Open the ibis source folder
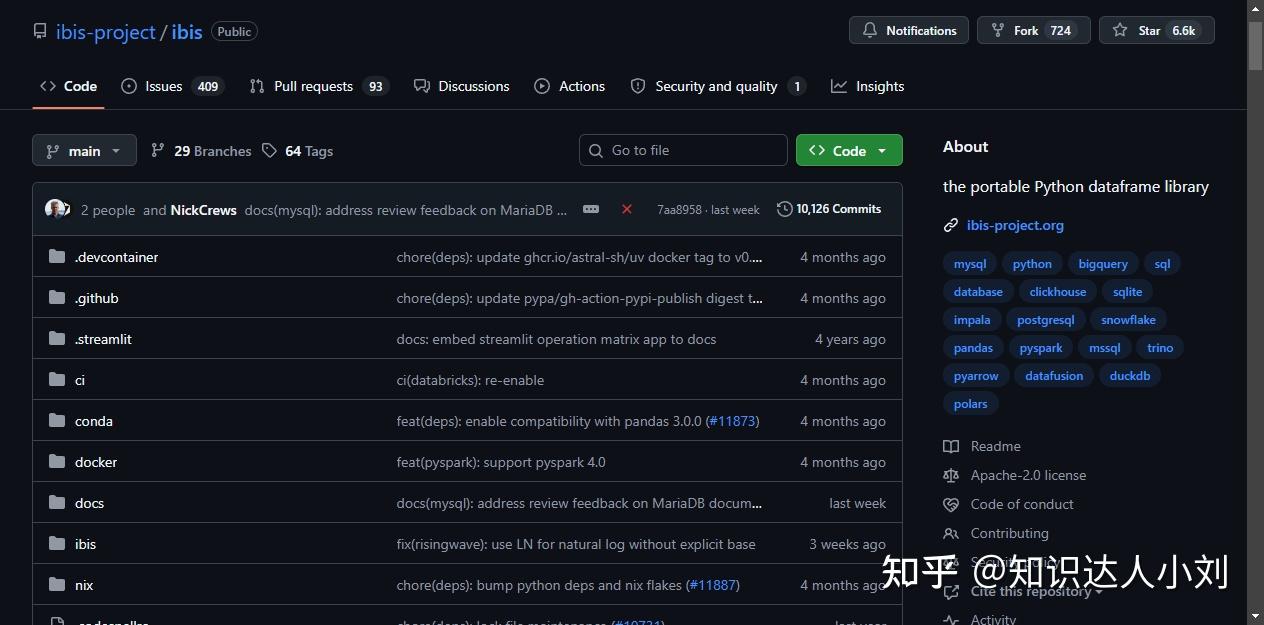This screenshot has height=625, width=1264. click(x=85, y=544)
